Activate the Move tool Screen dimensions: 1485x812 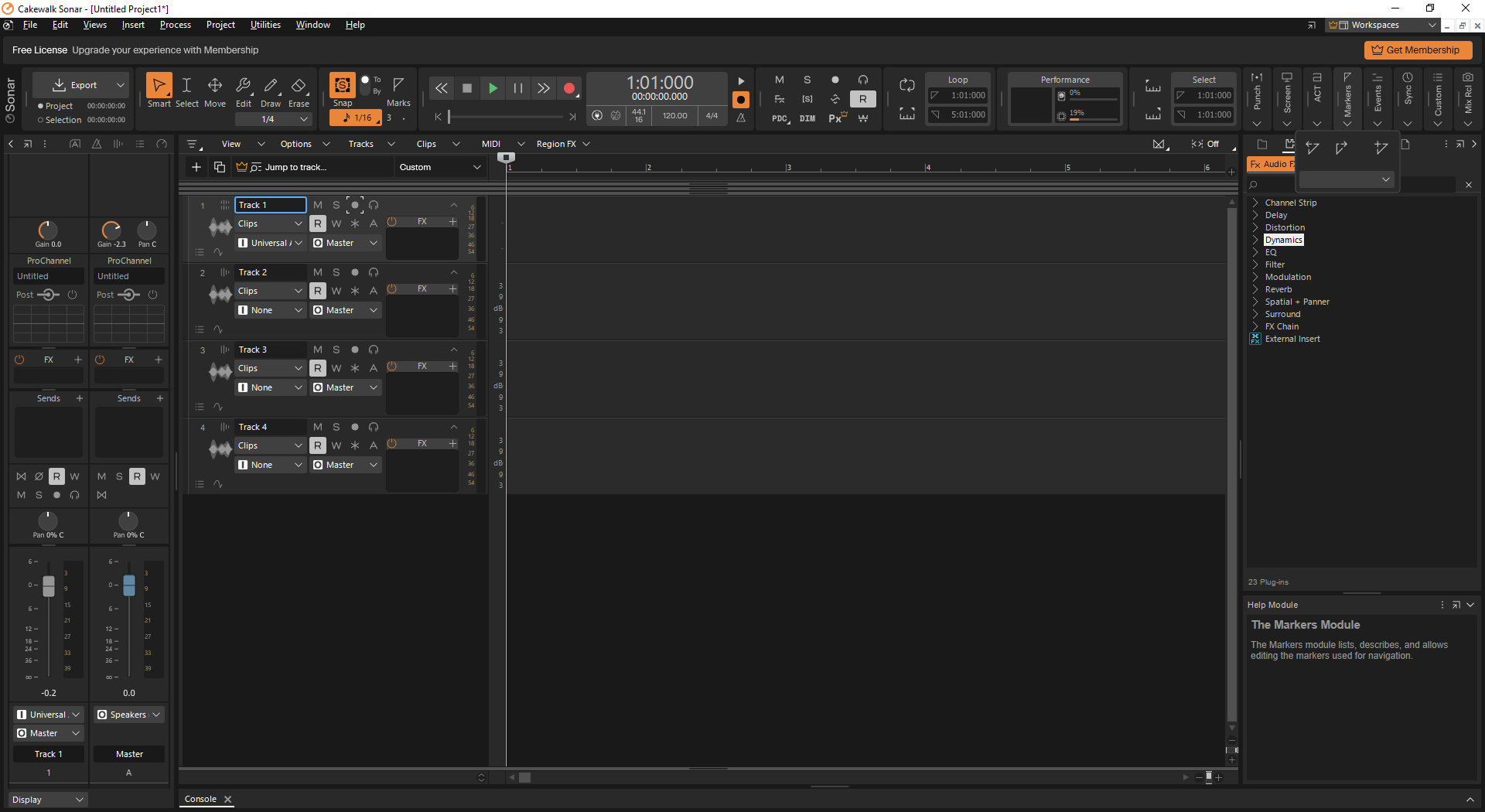pyautogui.click(x=215, y=90)
